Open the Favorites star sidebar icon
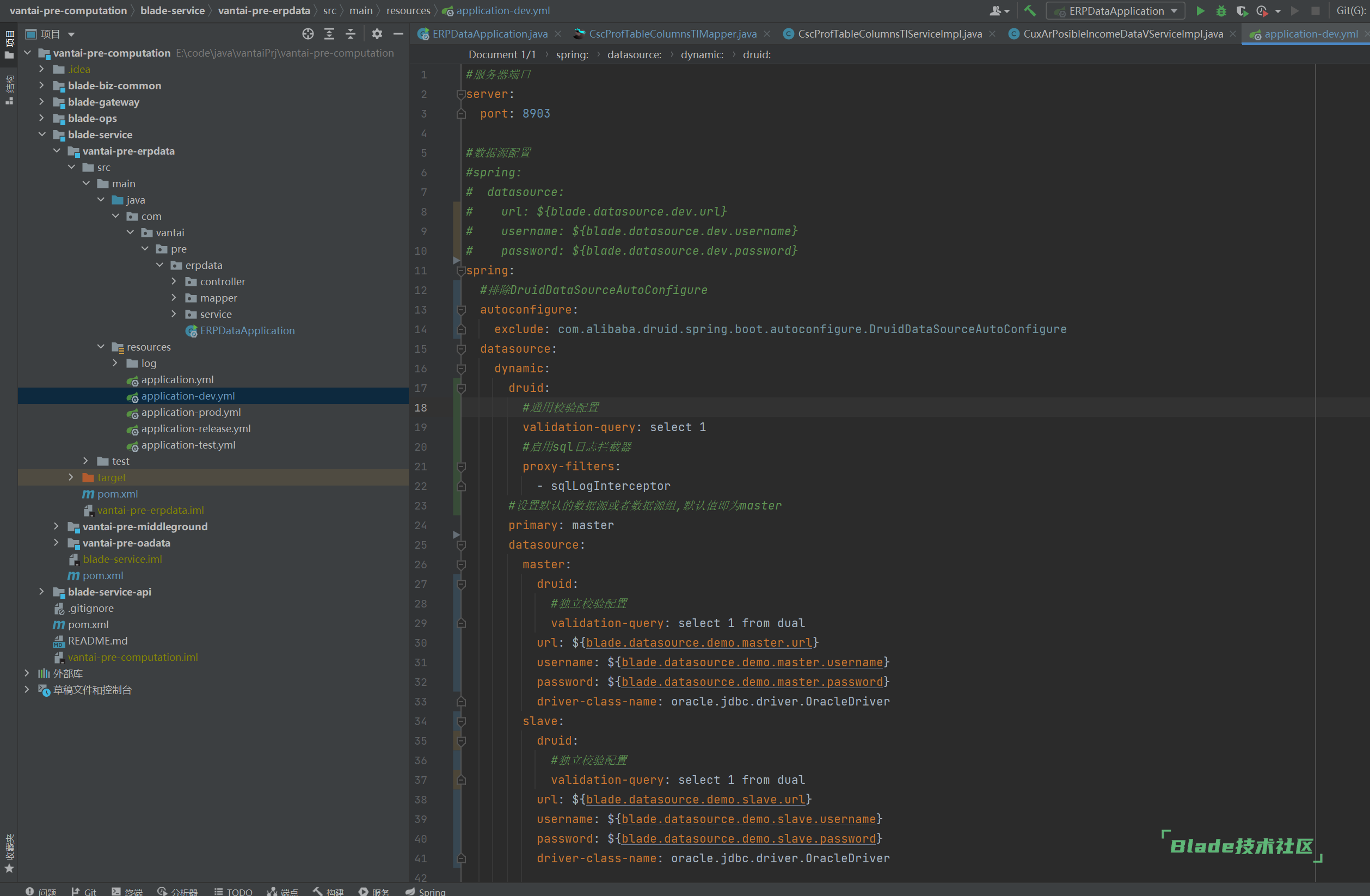Screen dimensions: 1370x896 pos(9,868)
